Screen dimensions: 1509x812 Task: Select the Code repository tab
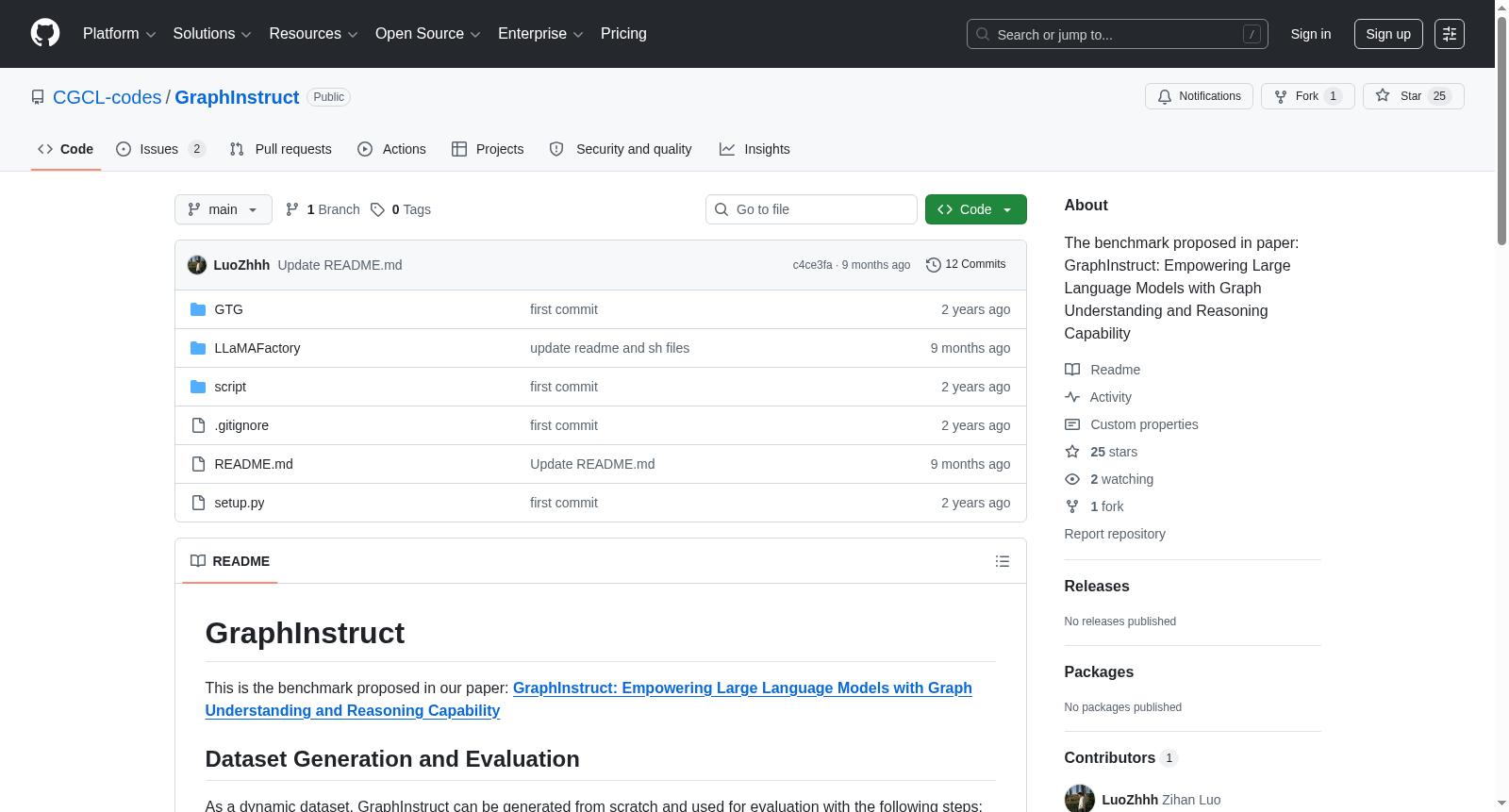coord(66,149)
